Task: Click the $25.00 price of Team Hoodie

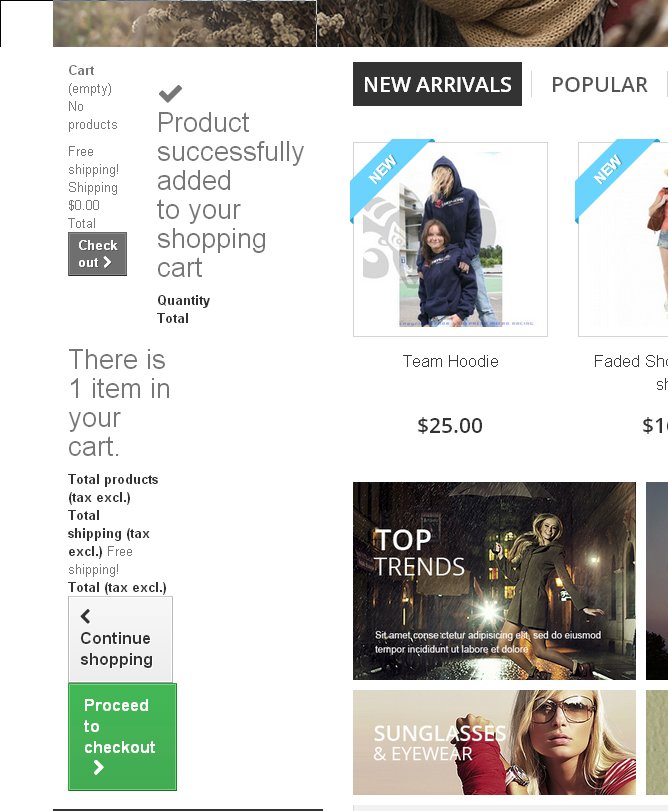Action: (450, 426)
